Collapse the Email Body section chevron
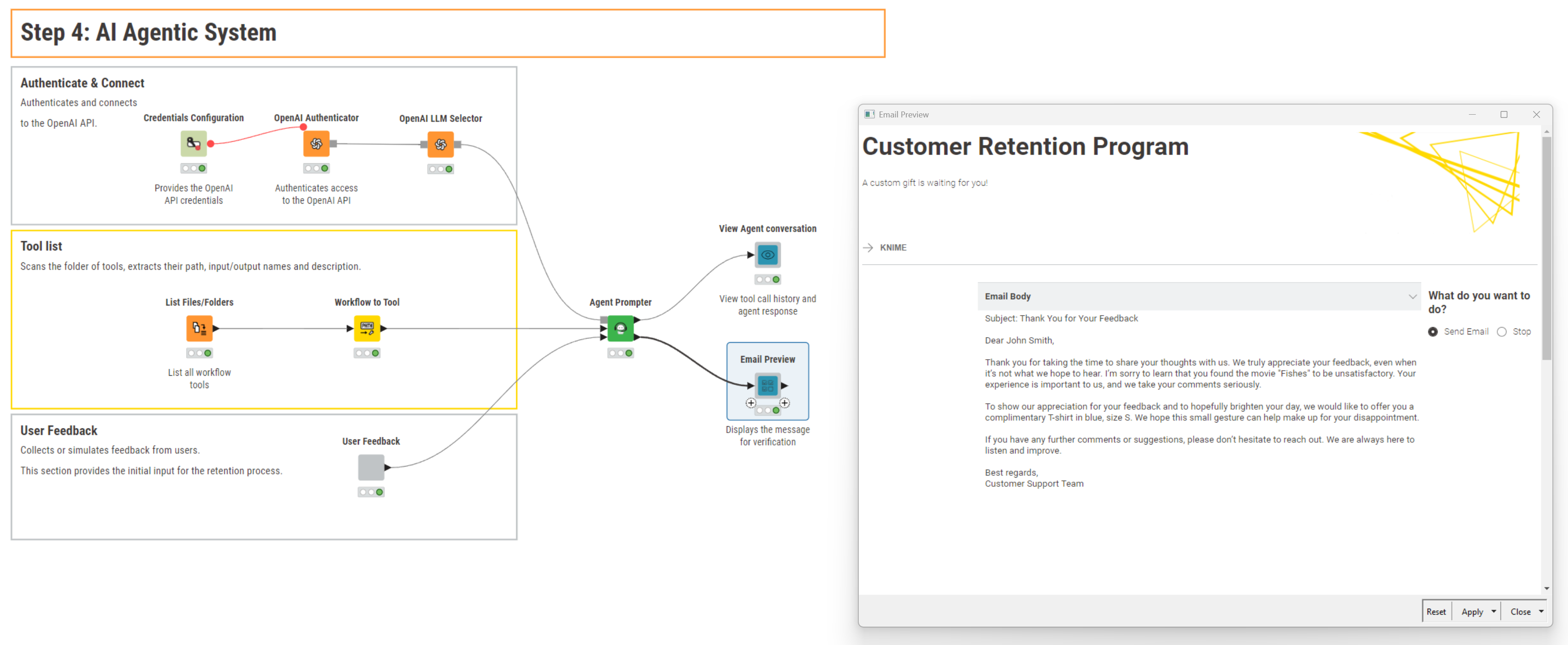This screenshot has height=645, width=1568. click(x=1412, y=296)
